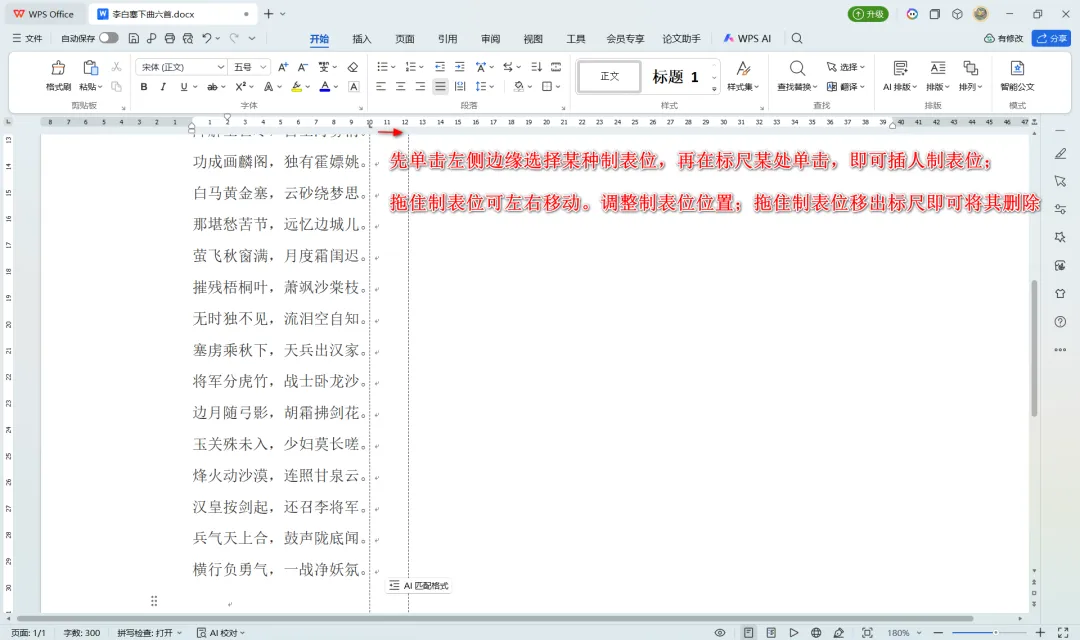Open the Review (审阅) ribbon tab
The height and width of the screenshot is (640, 1080).
tap(490, 39)
